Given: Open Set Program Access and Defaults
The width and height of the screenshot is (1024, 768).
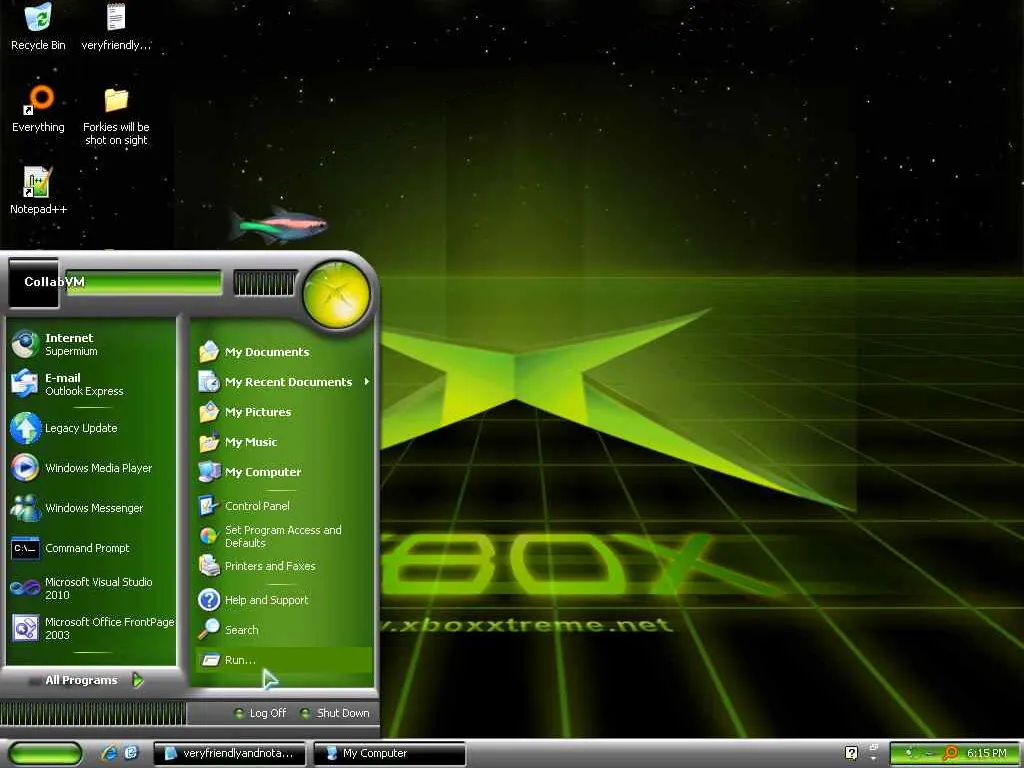Looking at the screenshot, I should tap(283, 536).
